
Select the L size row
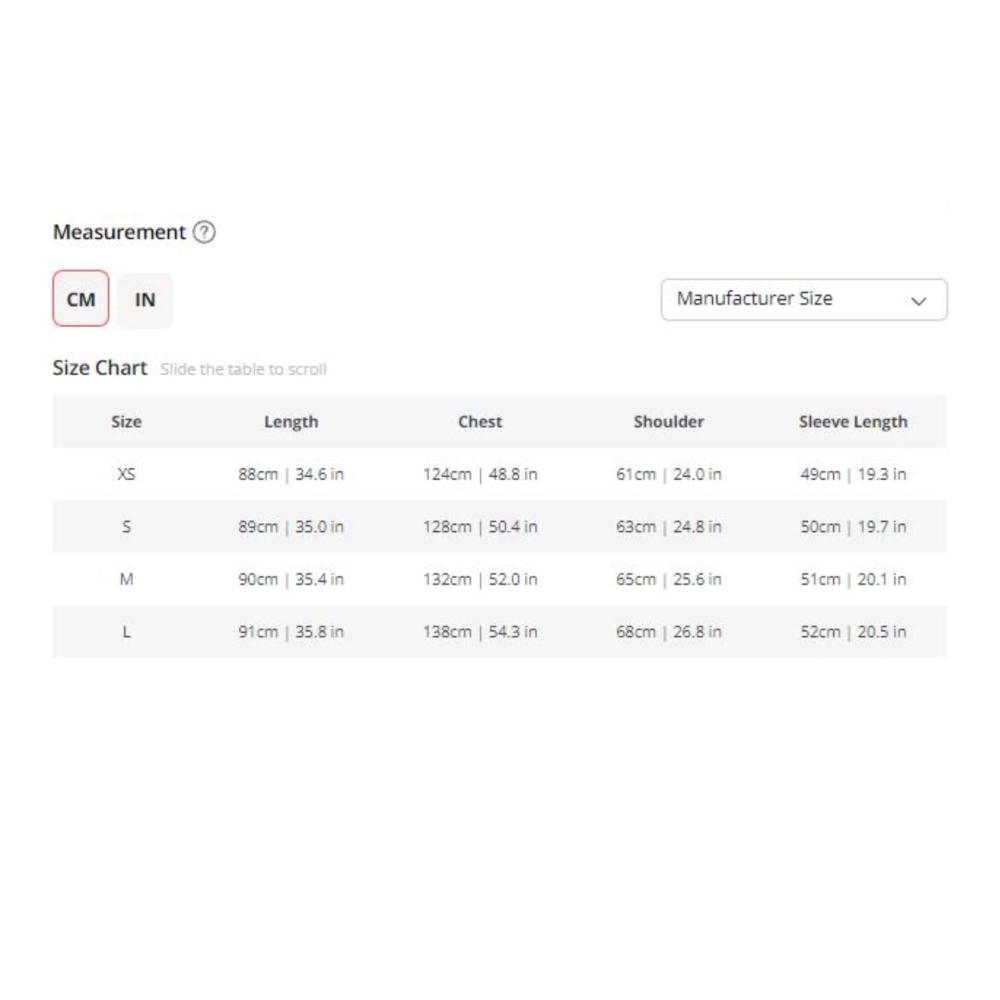coord(126,632)
